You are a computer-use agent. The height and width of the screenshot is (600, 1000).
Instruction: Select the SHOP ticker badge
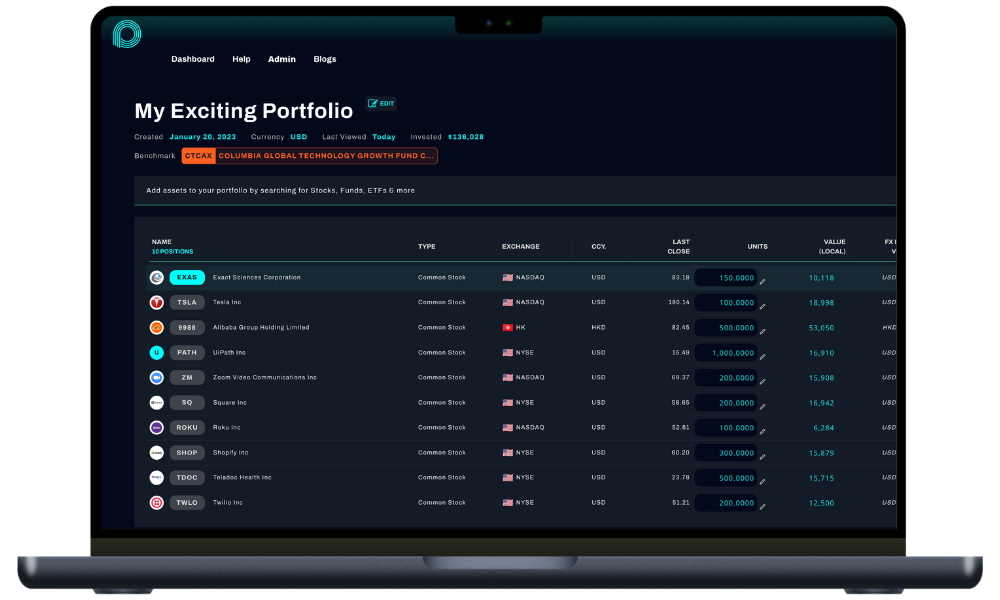pyautogui.click(x=187, y=453)
